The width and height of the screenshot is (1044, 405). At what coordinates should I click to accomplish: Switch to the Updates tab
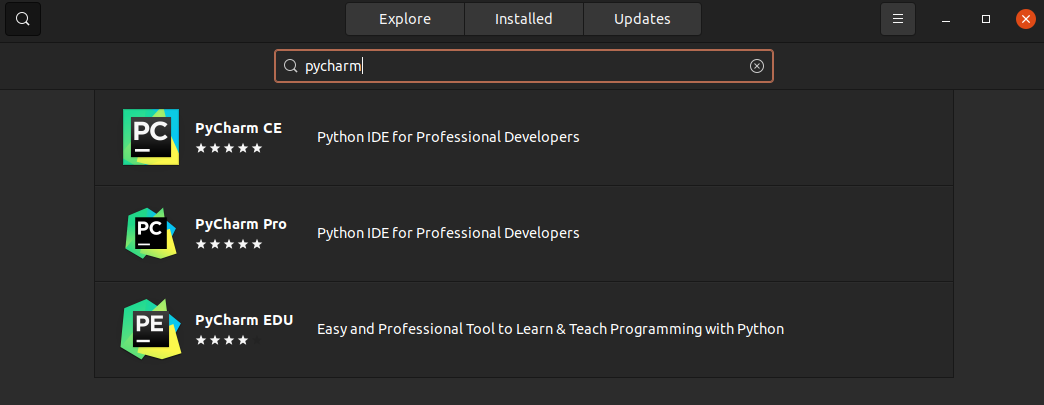[642, 19]
